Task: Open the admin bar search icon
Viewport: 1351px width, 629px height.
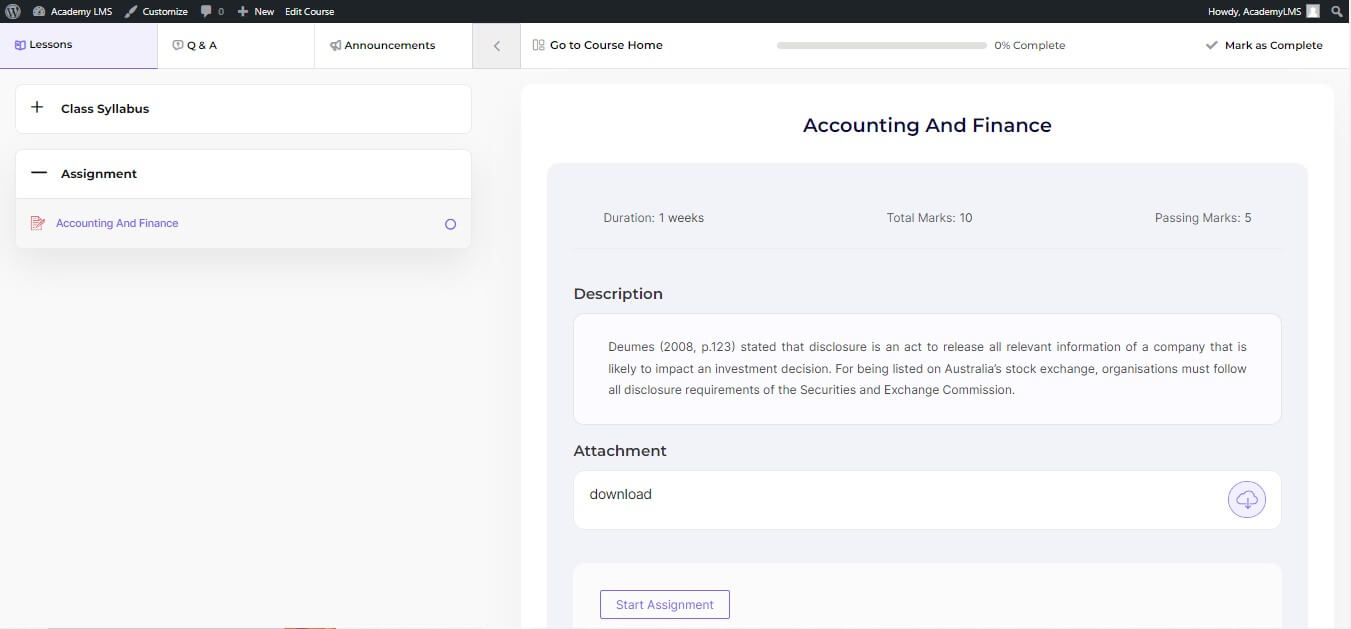Action: coord(1337,11)
